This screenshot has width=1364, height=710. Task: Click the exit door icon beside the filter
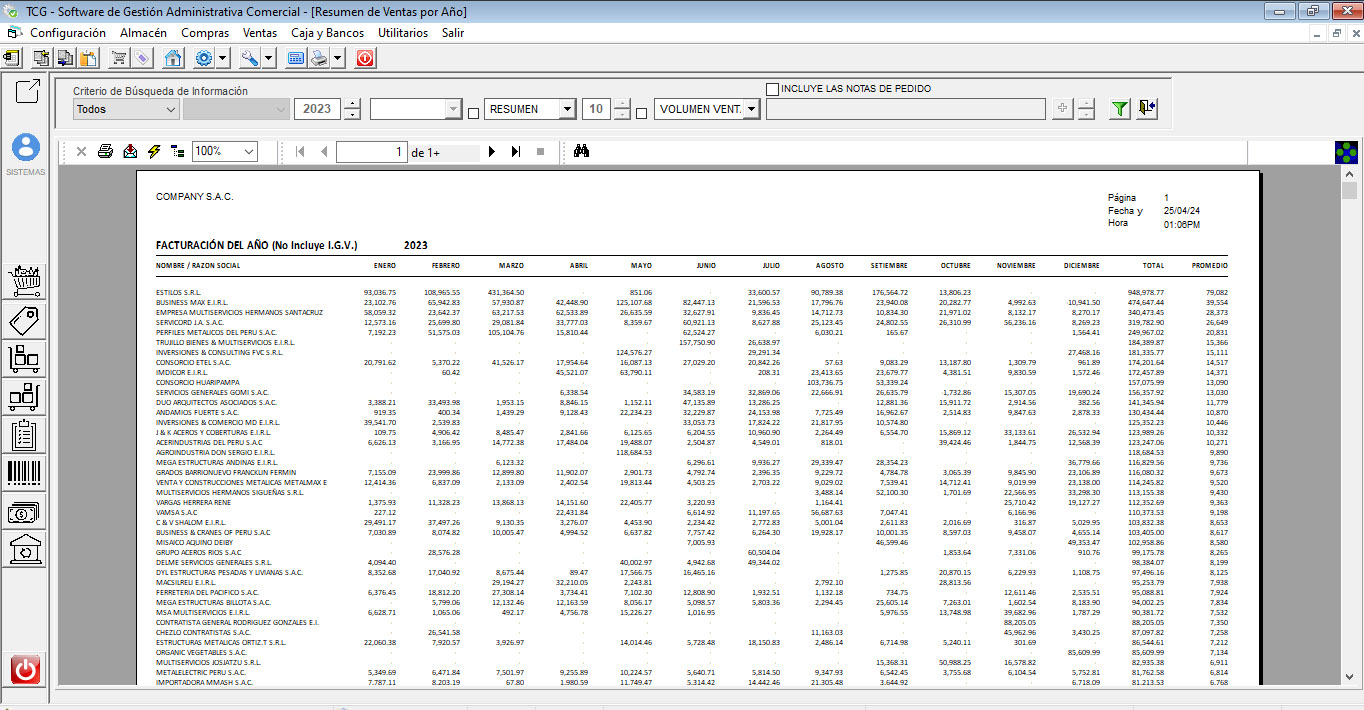click(x=1147, y=109)
